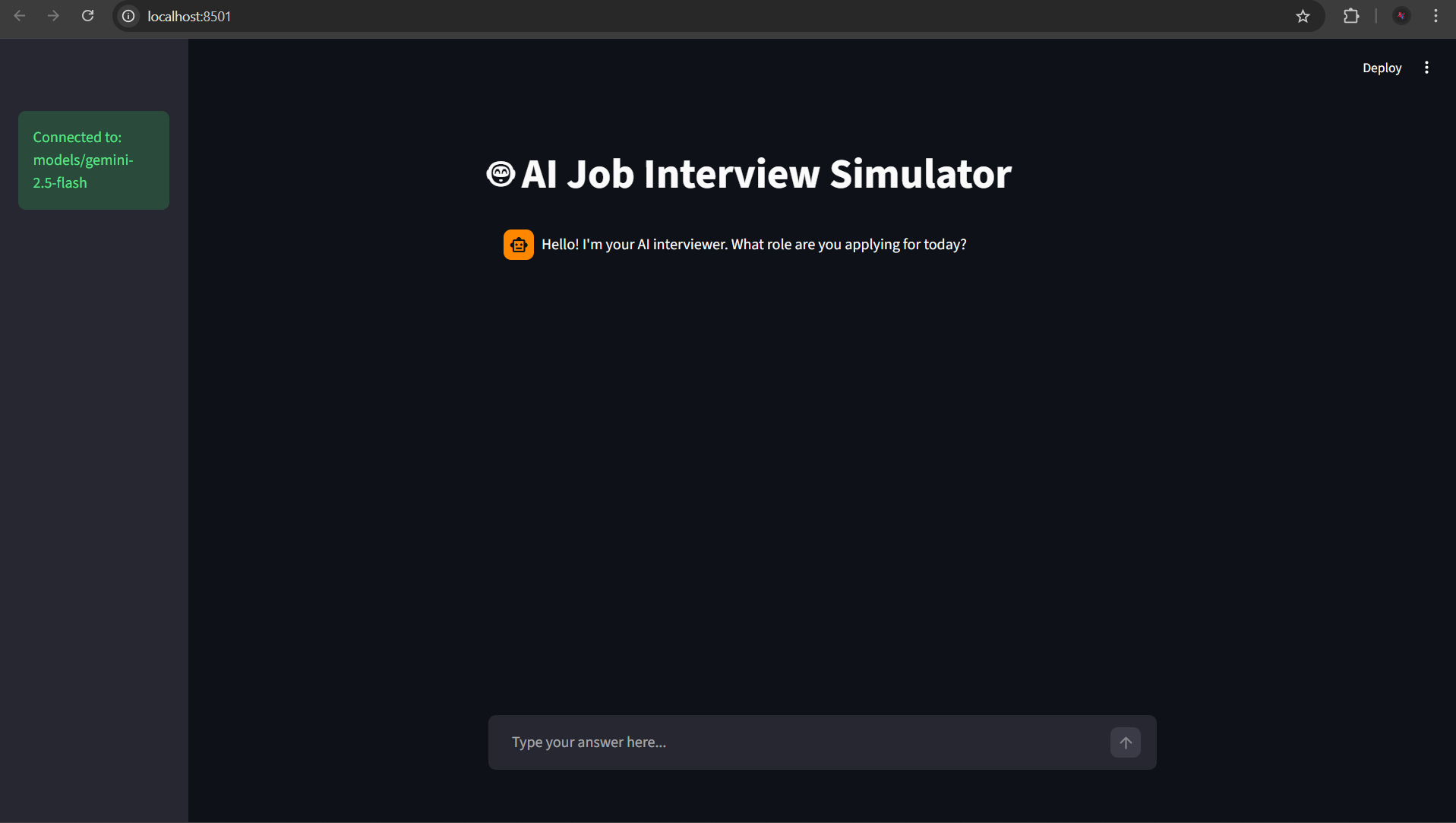Click the browser forward arrow

click(53, 16)
